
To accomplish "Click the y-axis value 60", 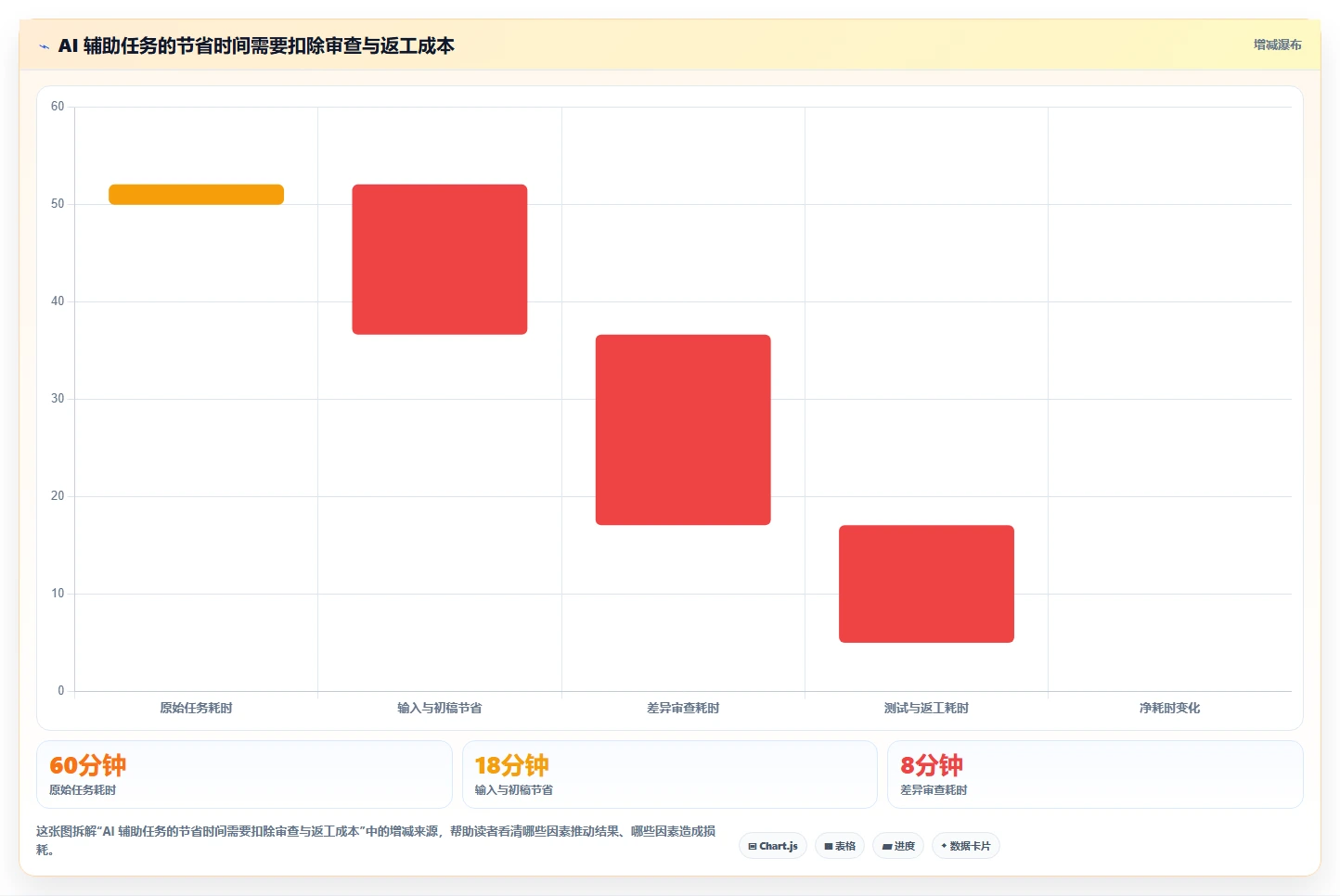I will tap(58, 107).
